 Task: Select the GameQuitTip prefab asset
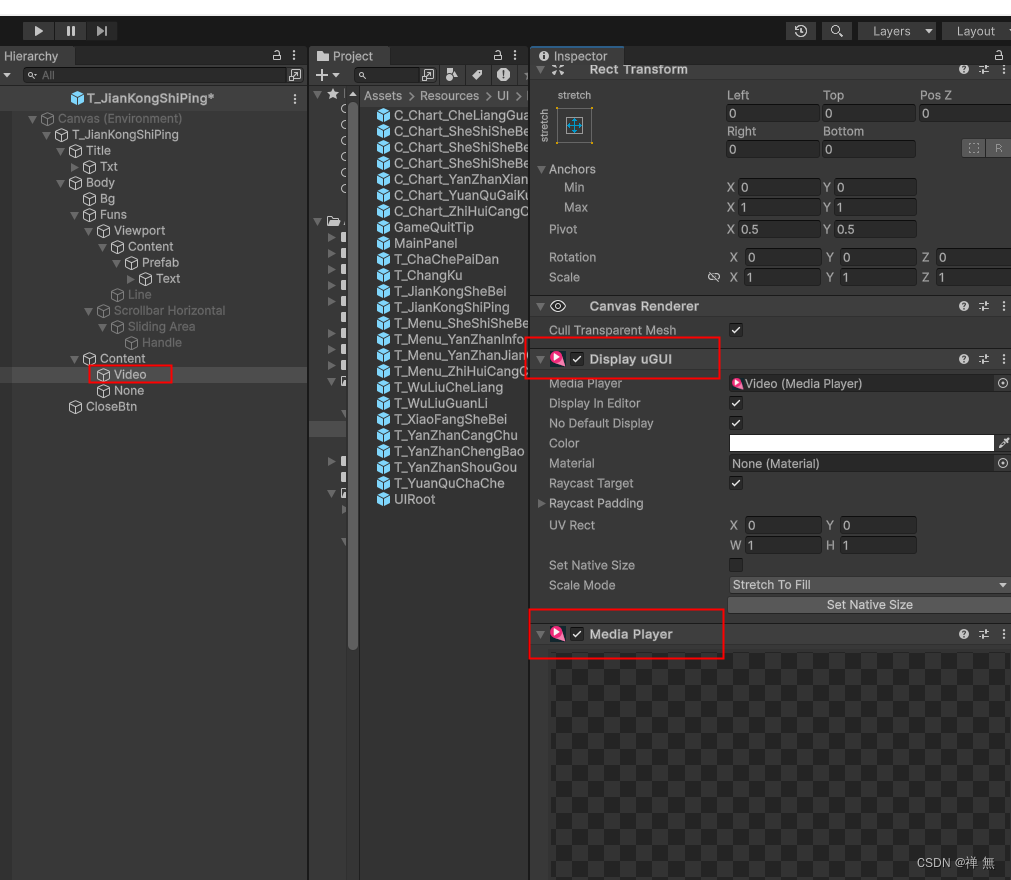tap(433, 228)
